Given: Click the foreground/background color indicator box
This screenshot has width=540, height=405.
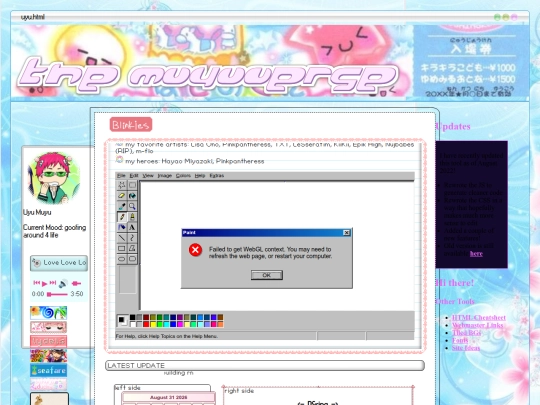Looking at the screenshot, I should (122, 321).
